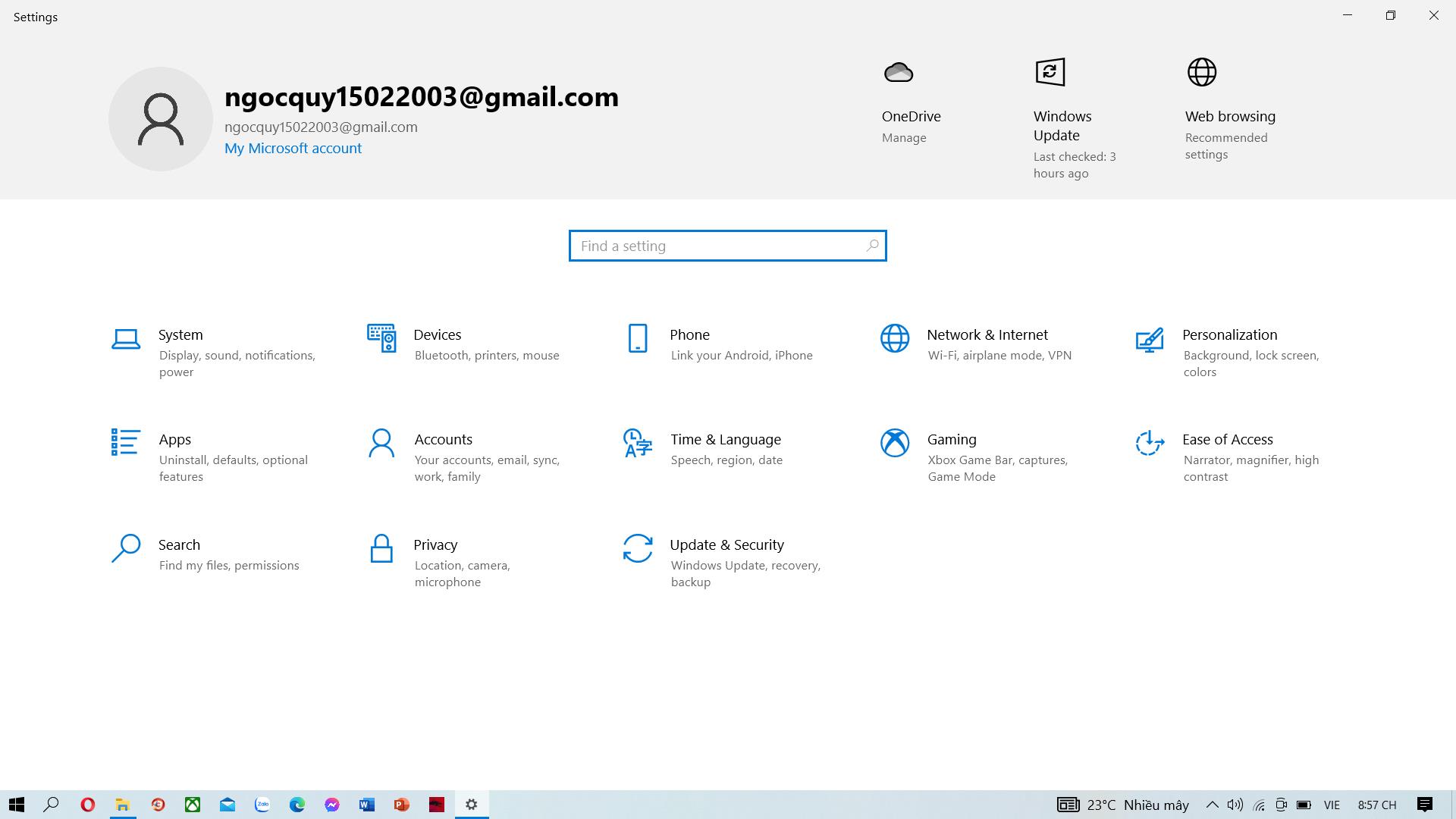Click the user profile avatar picture

coord(161,119)
